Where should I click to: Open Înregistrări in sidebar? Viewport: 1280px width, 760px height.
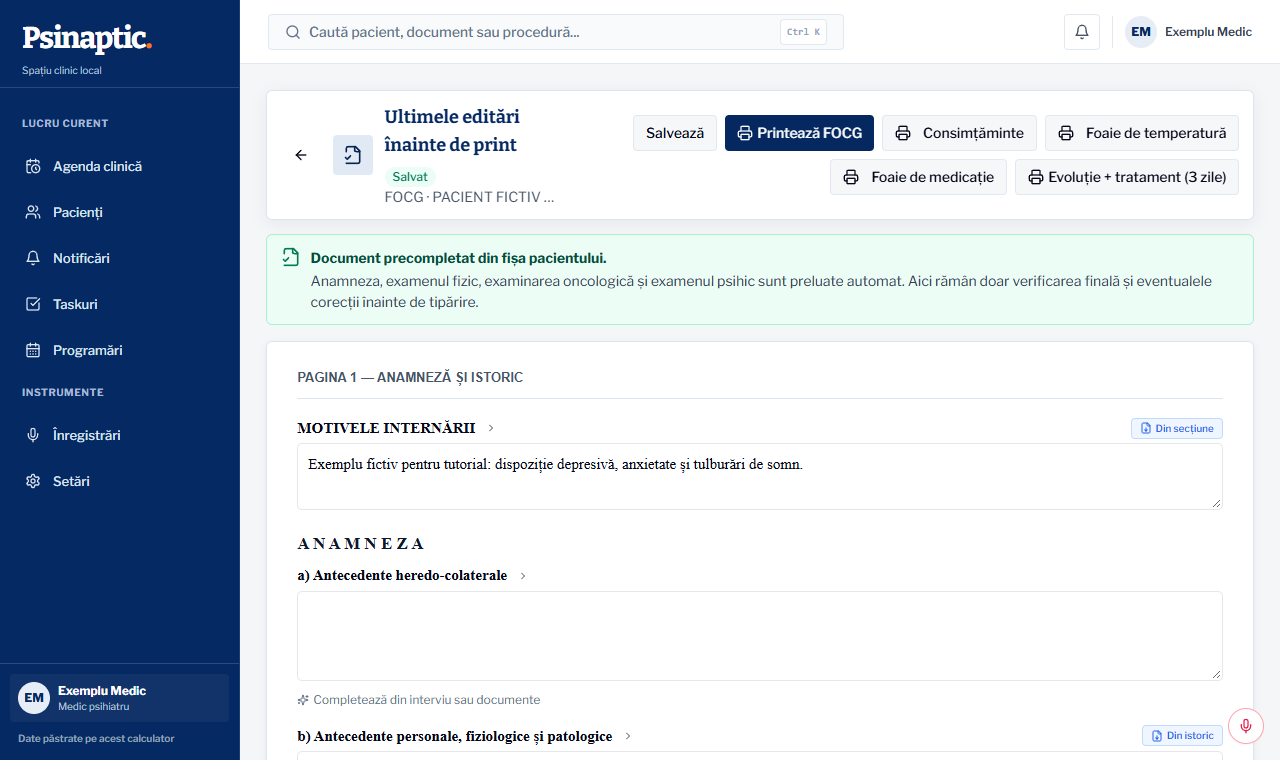coord(120,435)
